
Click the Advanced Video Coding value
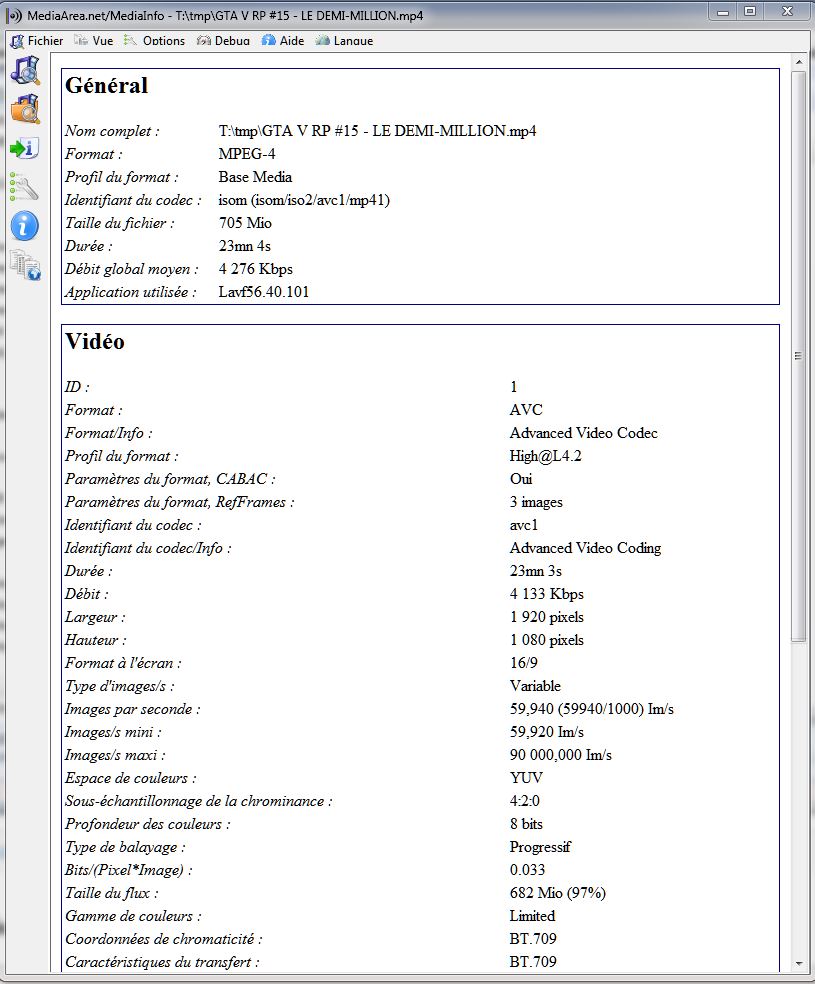(x=585, y=548)
